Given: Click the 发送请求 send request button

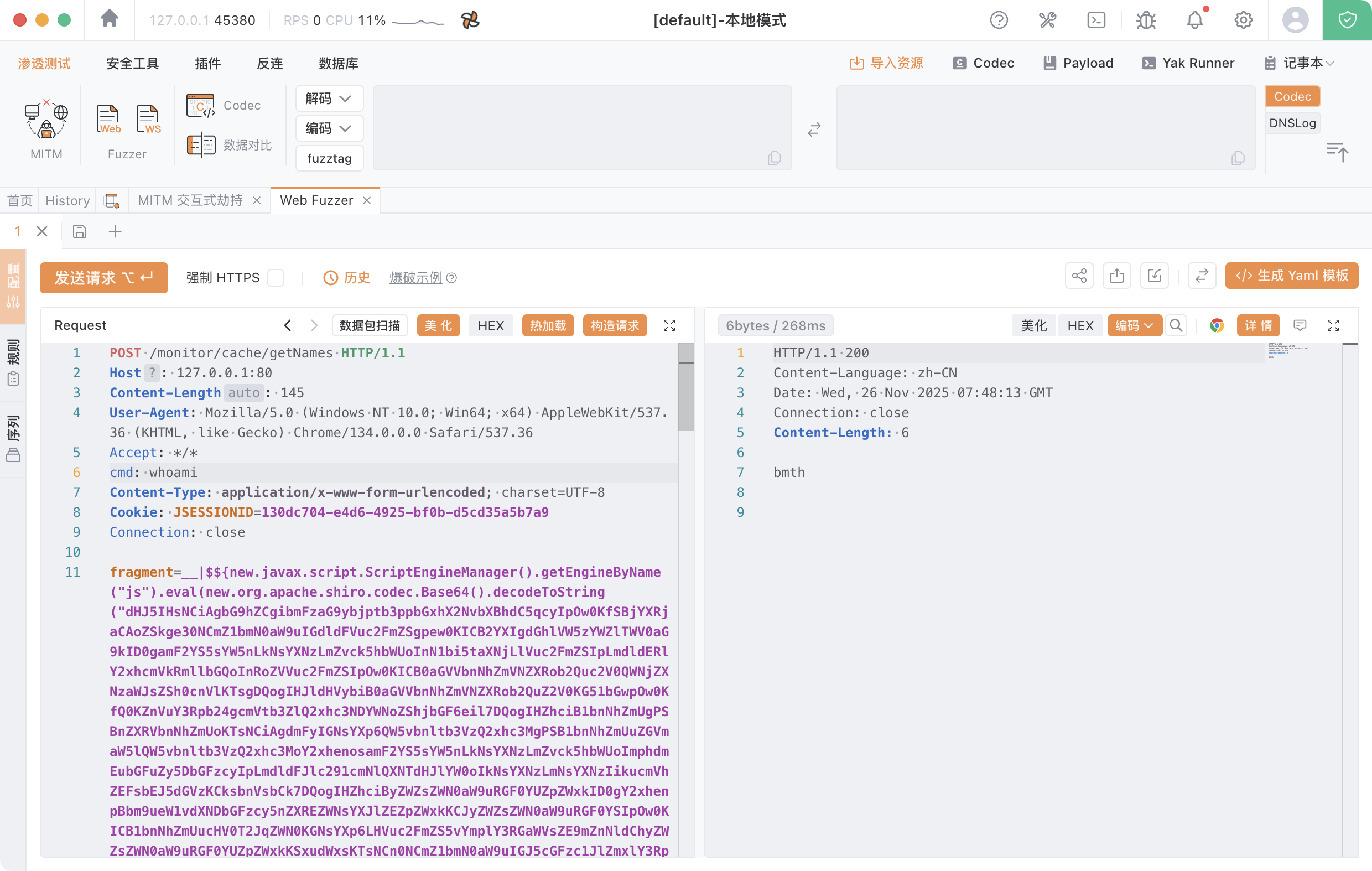Looking at the screenshot, I should [103, 278].
